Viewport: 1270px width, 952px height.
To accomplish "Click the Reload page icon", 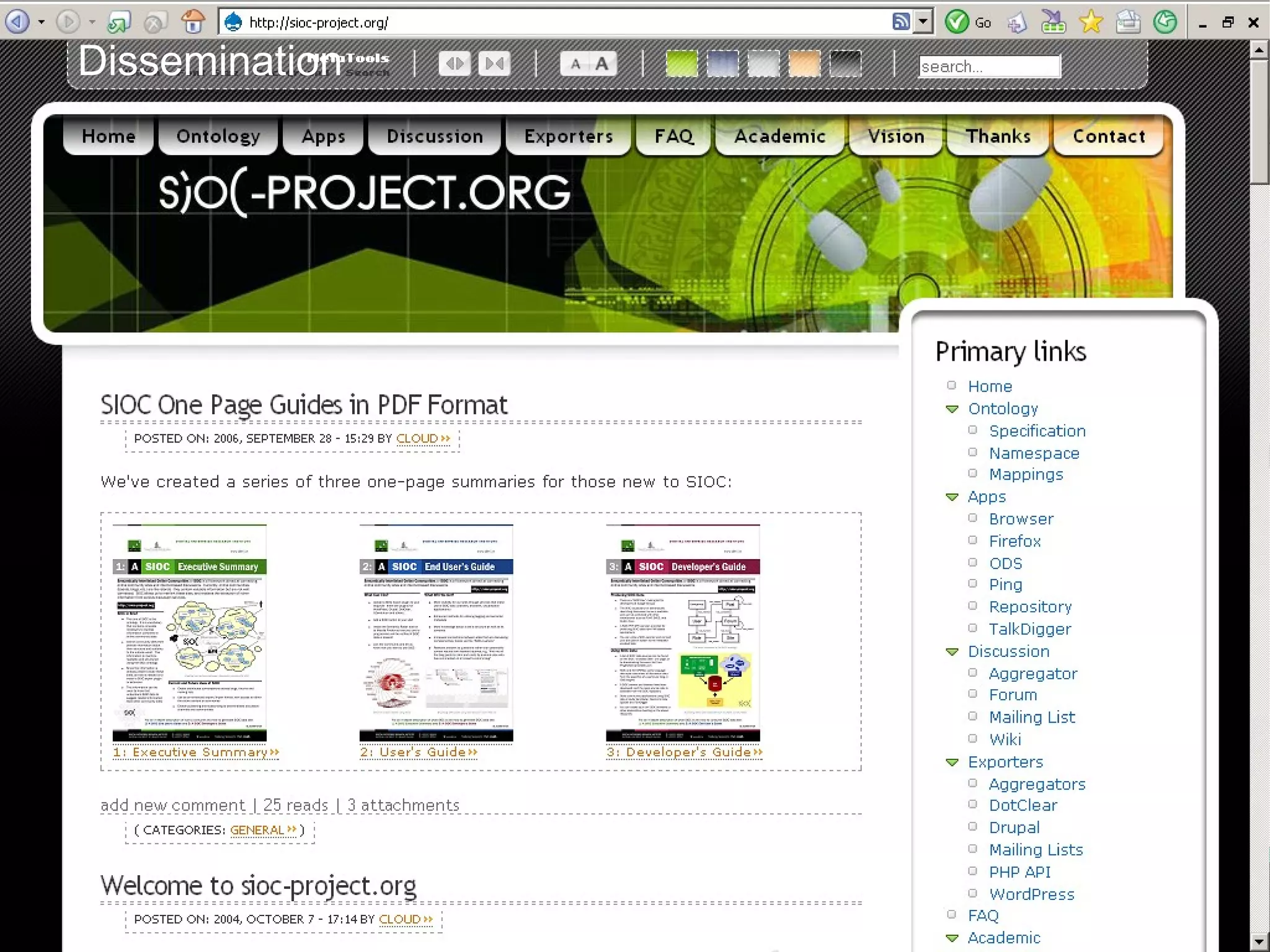I will point(118,22).
